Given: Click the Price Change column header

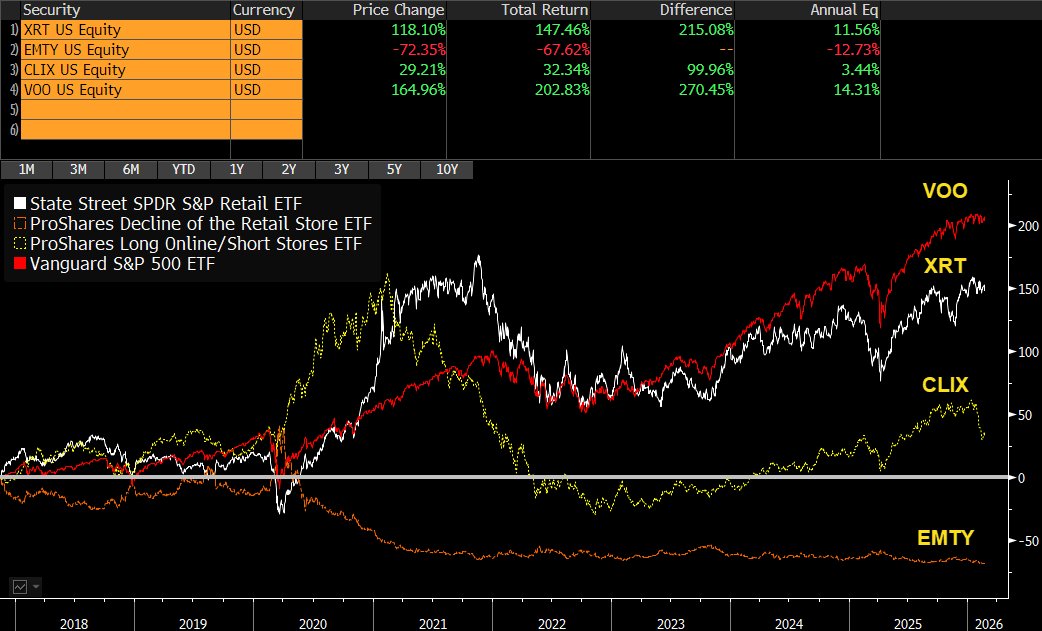Looking at the screenshot, I should pyautogui.click(x=398, y=10).
